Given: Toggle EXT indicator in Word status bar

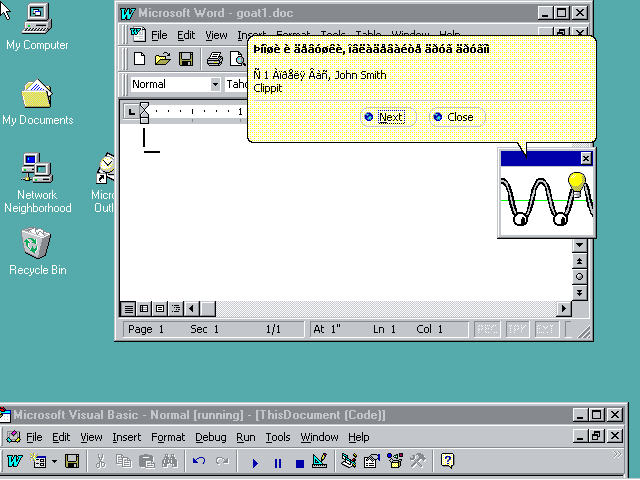Looking at the screenshot, I should click(546, 329).
